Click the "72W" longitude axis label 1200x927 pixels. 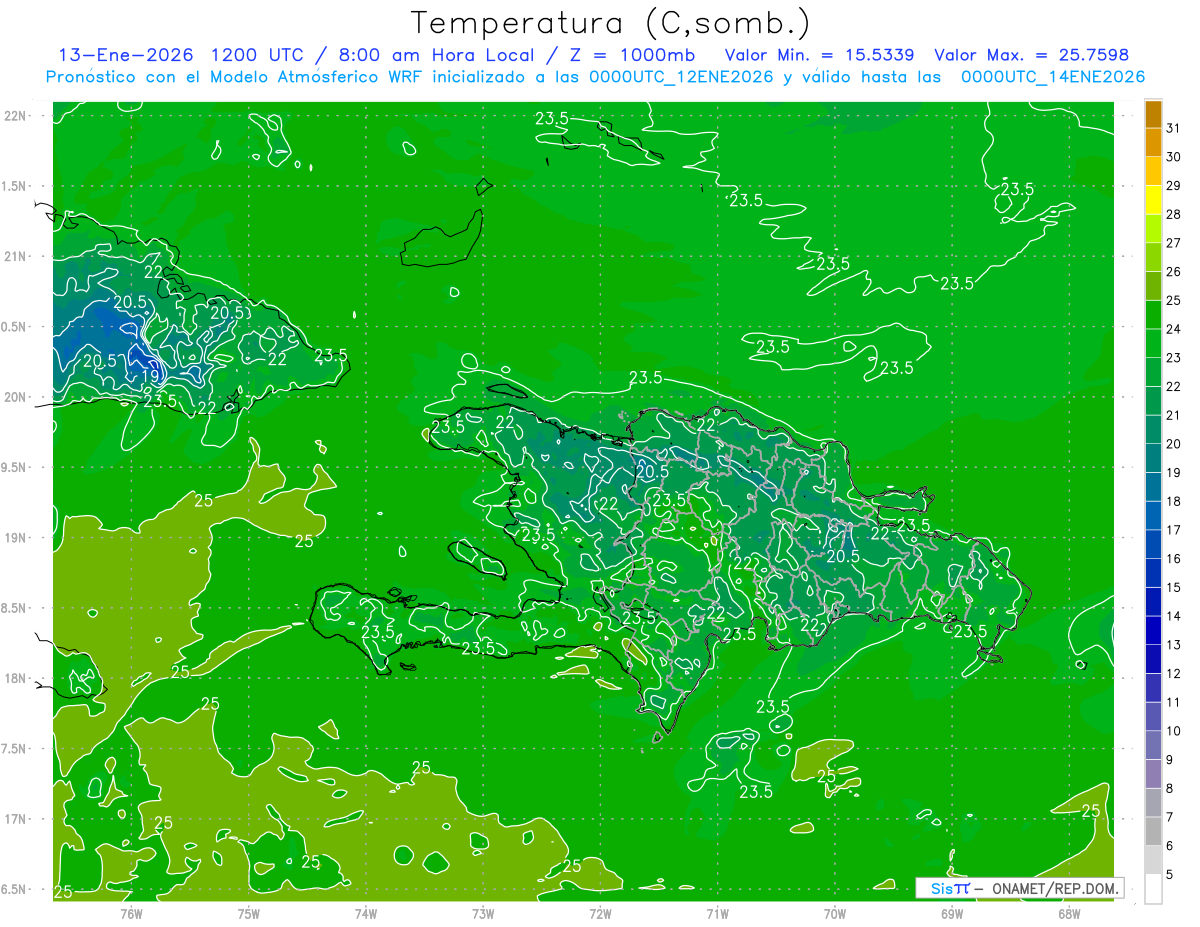pyautogui.click(x=600, y=913)
